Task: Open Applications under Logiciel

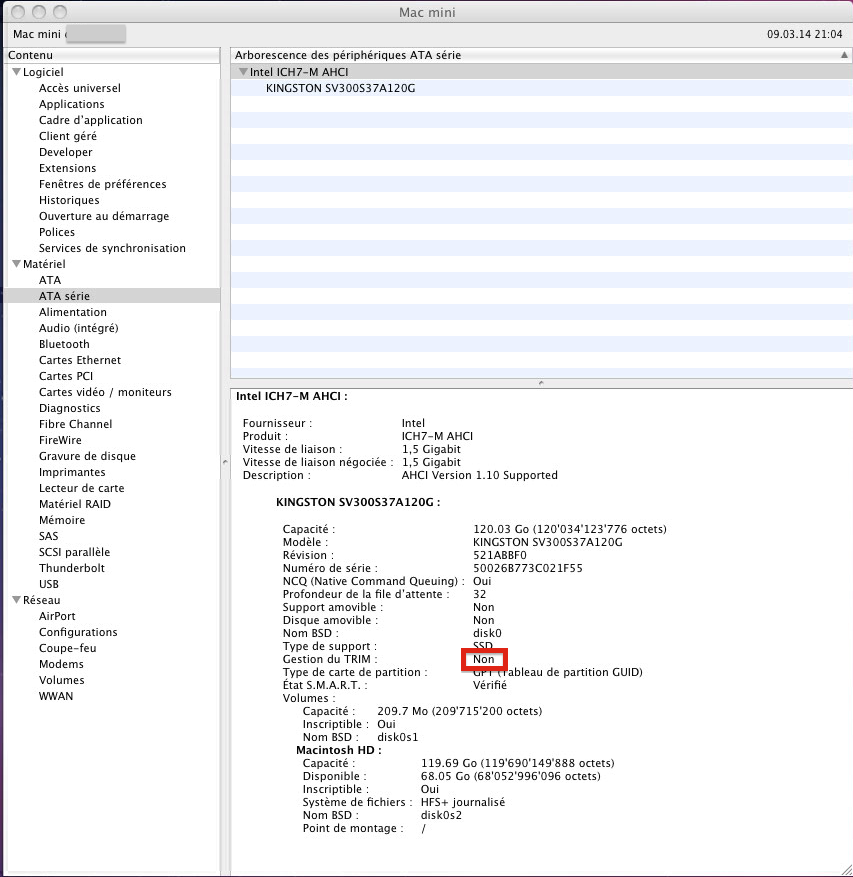Action: (71, 104)
